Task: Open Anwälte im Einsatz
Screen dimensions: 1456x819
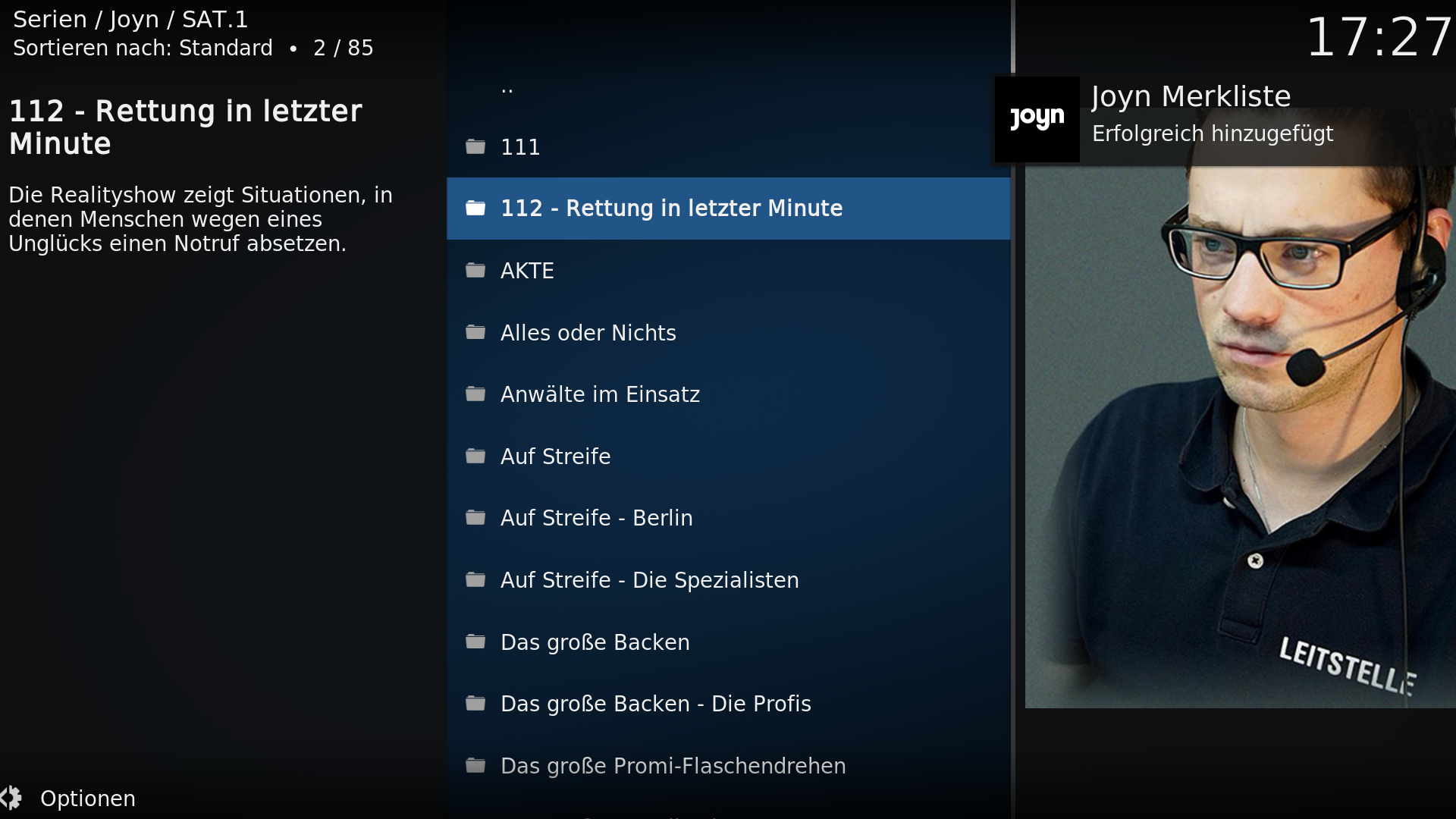Action: coord(728,394)
